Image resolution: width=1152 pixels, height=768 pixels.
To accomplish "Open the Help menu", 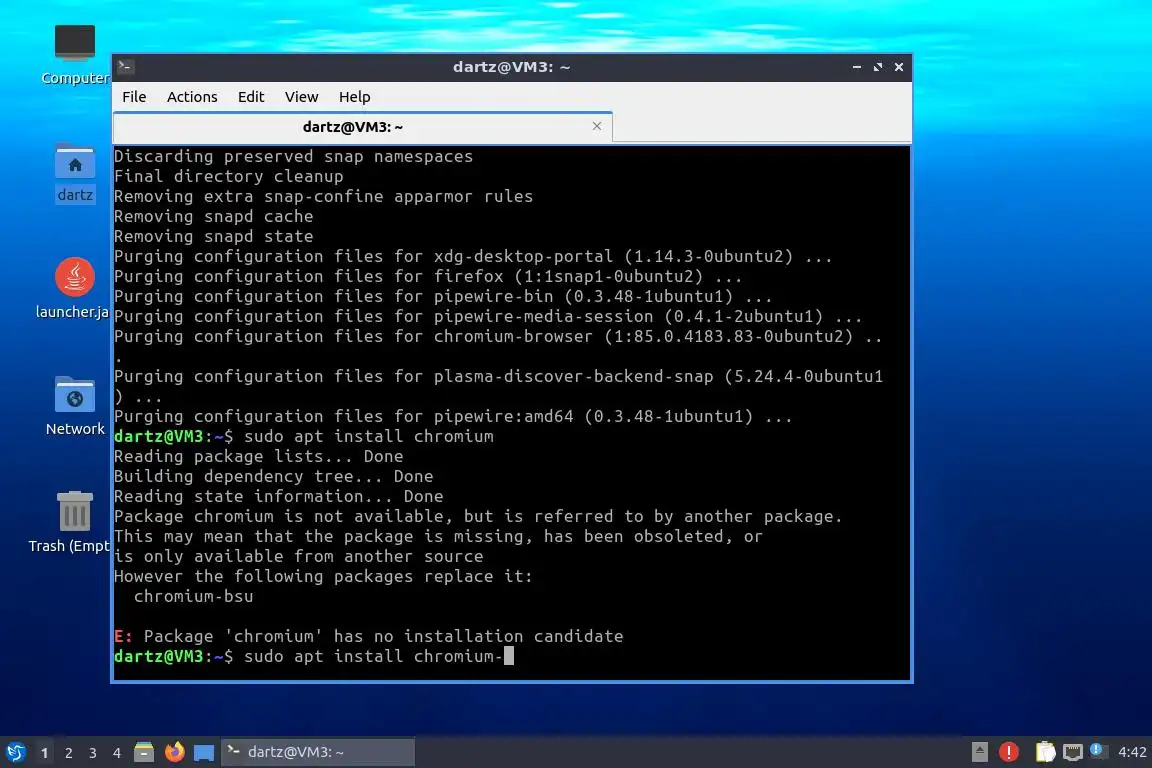I will [x=354, y=97].
